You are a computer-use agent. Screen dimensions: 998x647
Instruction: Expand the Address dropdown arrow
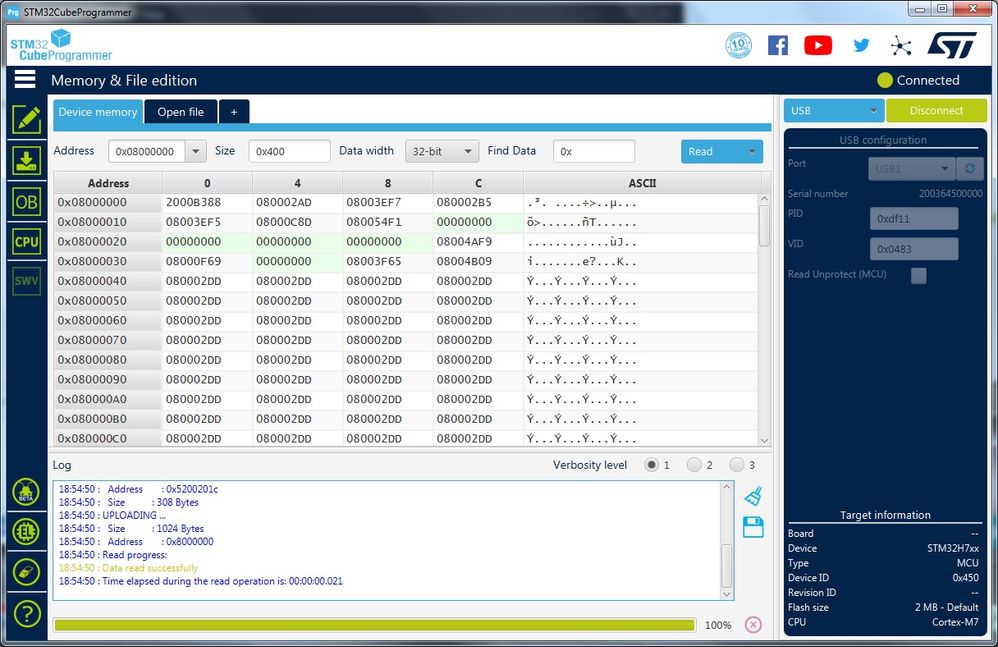pyautogui.click(x=195, y=151)
